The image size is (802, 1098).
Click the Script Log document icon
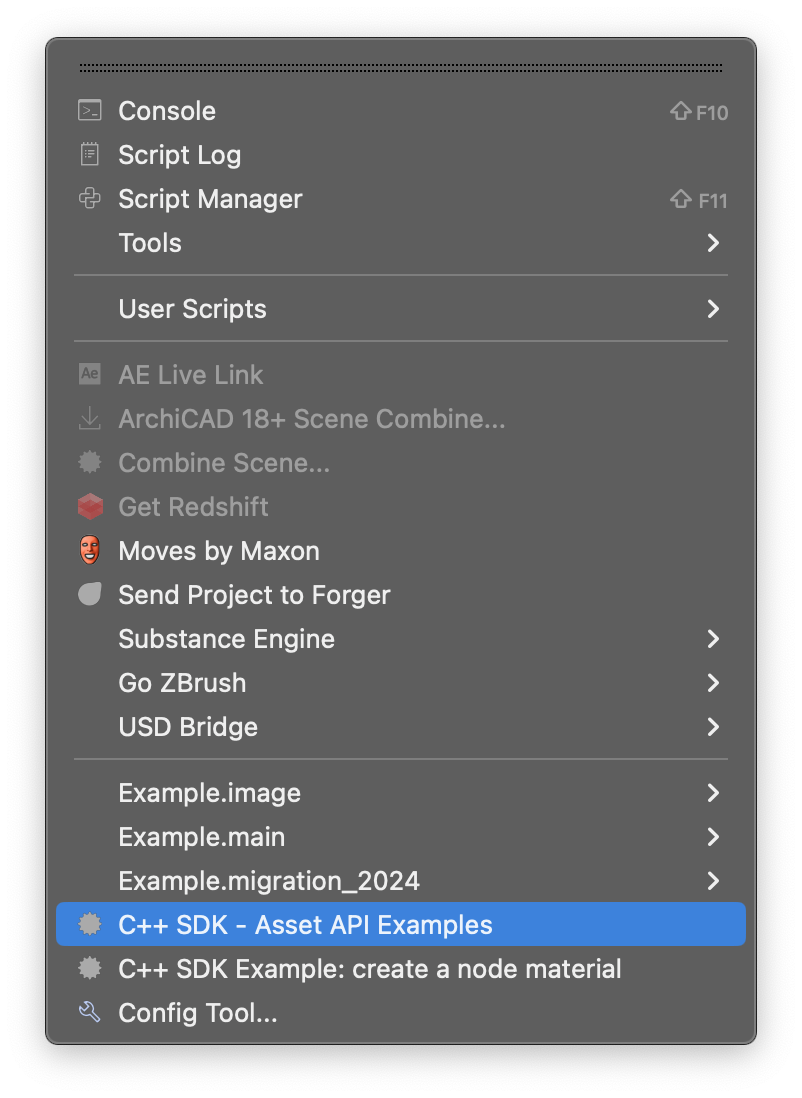tap(90, 155)
